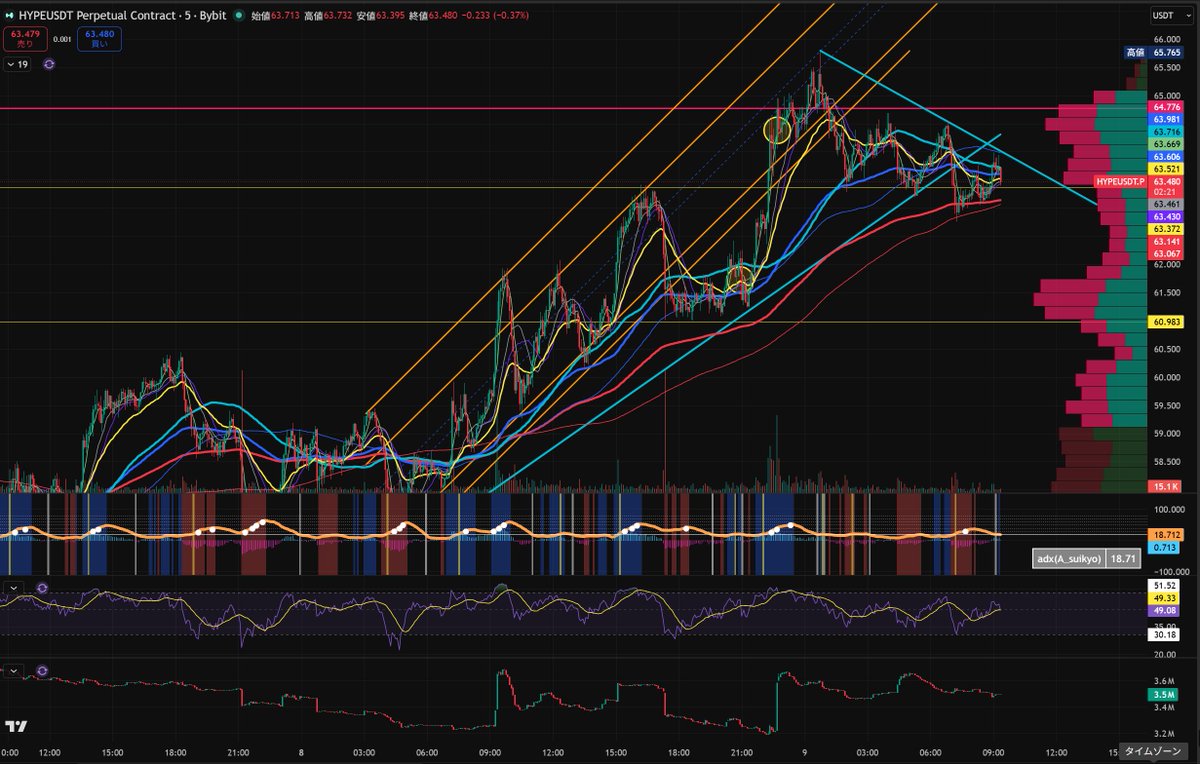Click the 63.669 green price label
Screen dimensions: 1200x764
click(1167, 144)
